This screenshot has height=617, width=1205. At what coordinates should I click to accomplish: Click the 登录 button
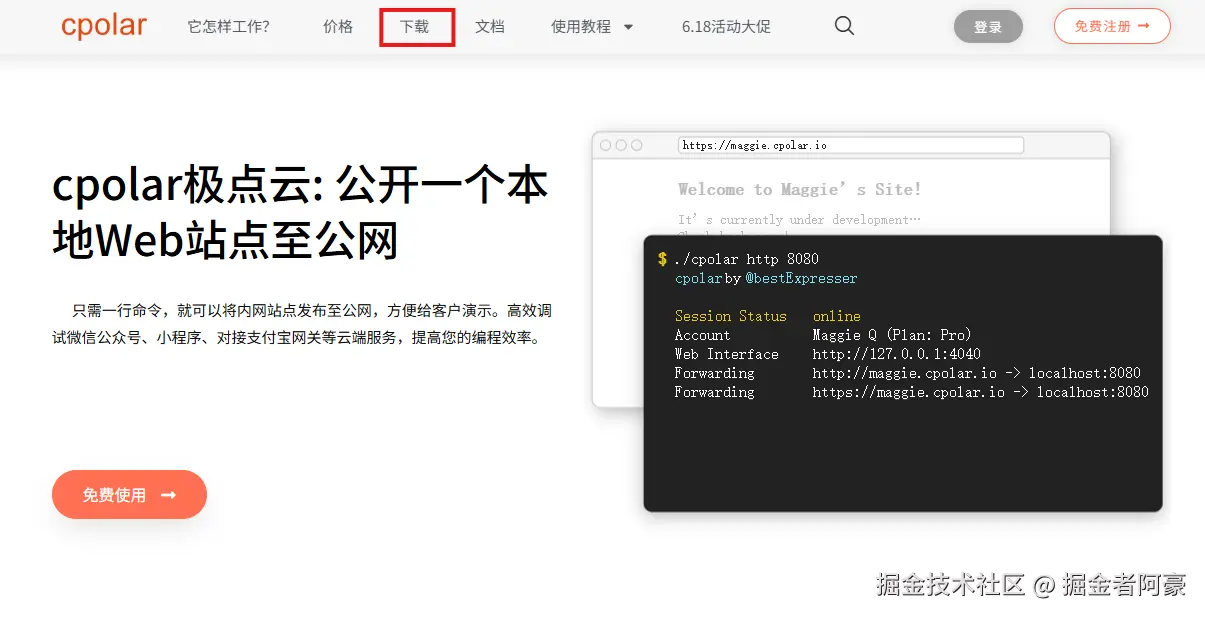click(x=988, y=27)
